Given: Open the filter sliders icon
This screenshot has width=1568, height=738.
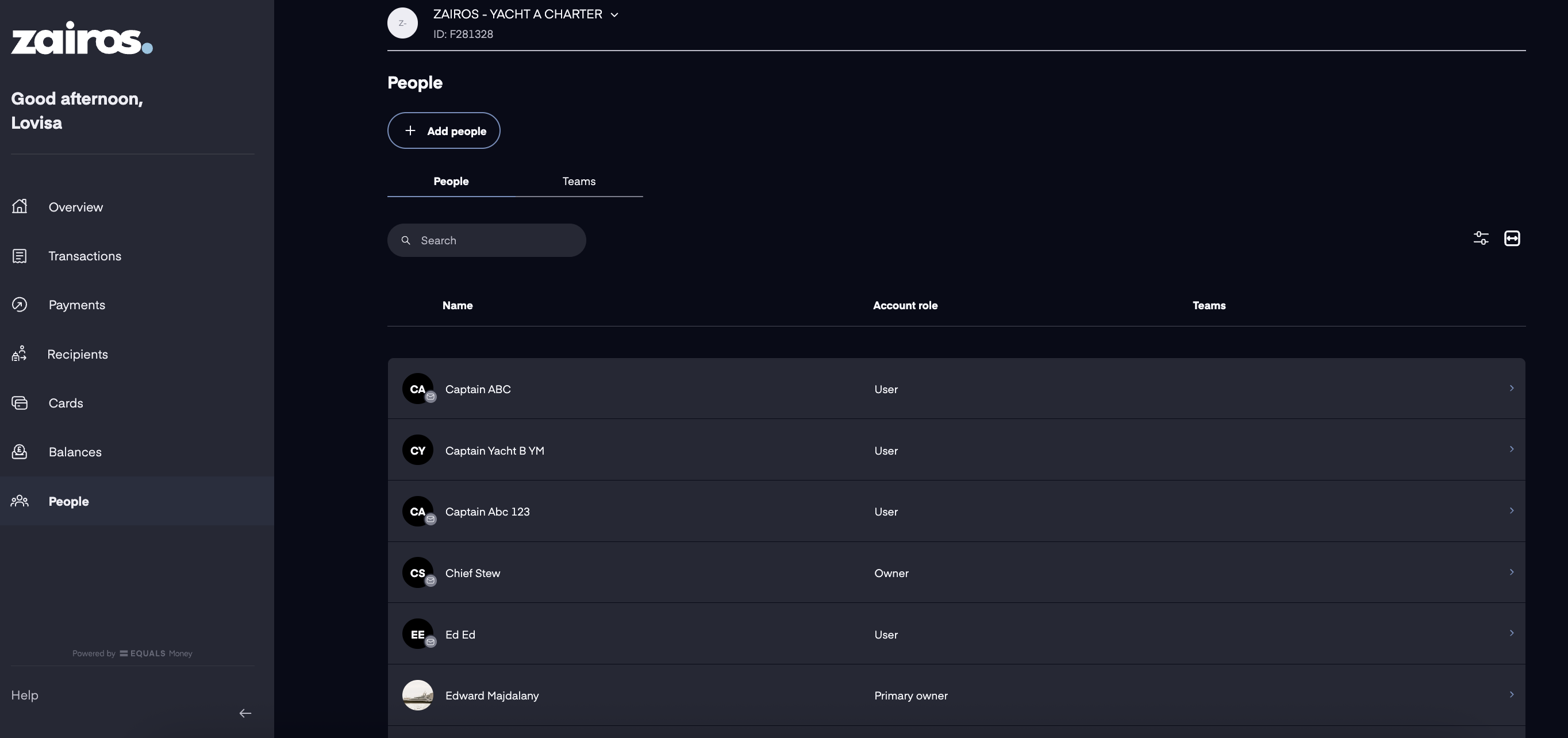Looking at the screenshot, I should [1481, 238].
